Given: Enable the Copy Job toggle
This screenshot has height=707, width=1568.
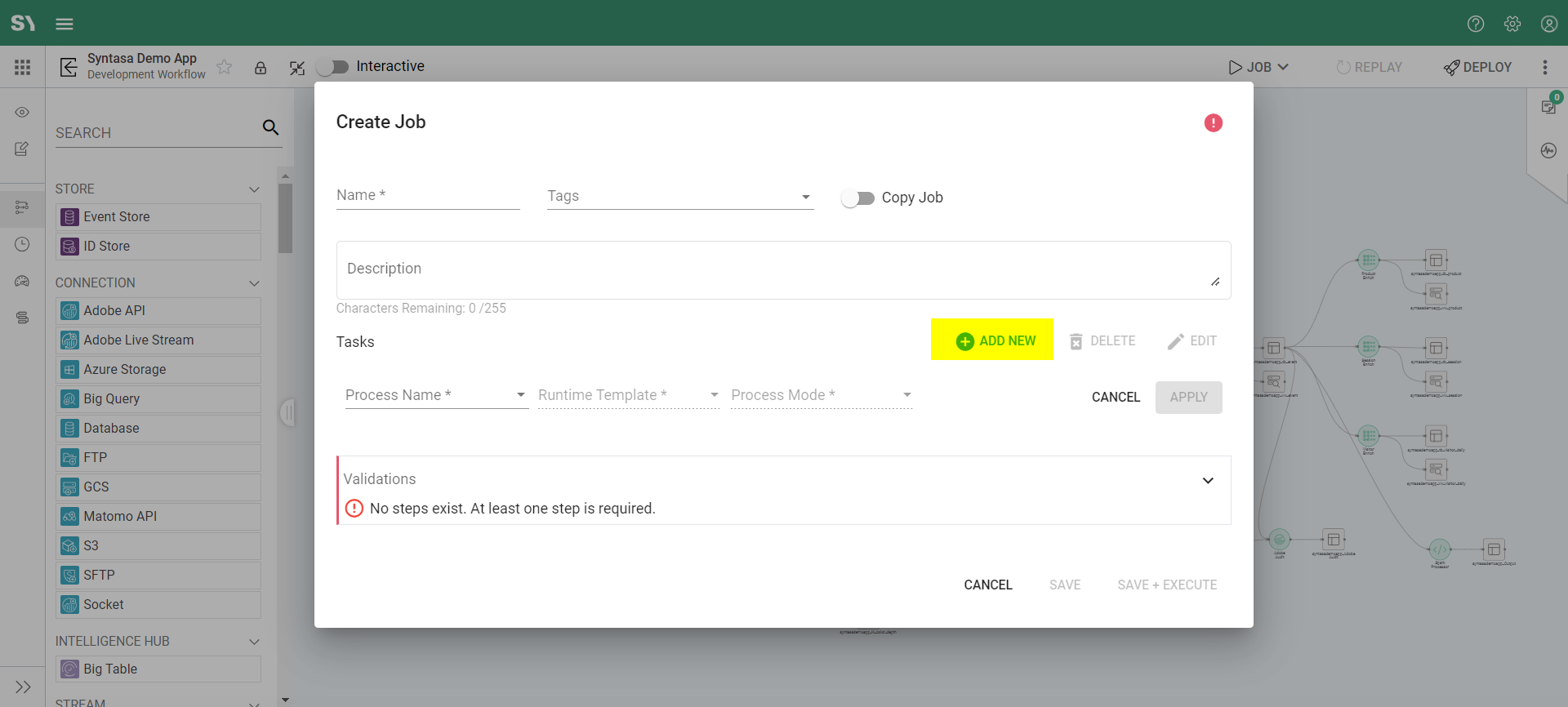Looking at the screenshot, I should (x=857, y=198).
